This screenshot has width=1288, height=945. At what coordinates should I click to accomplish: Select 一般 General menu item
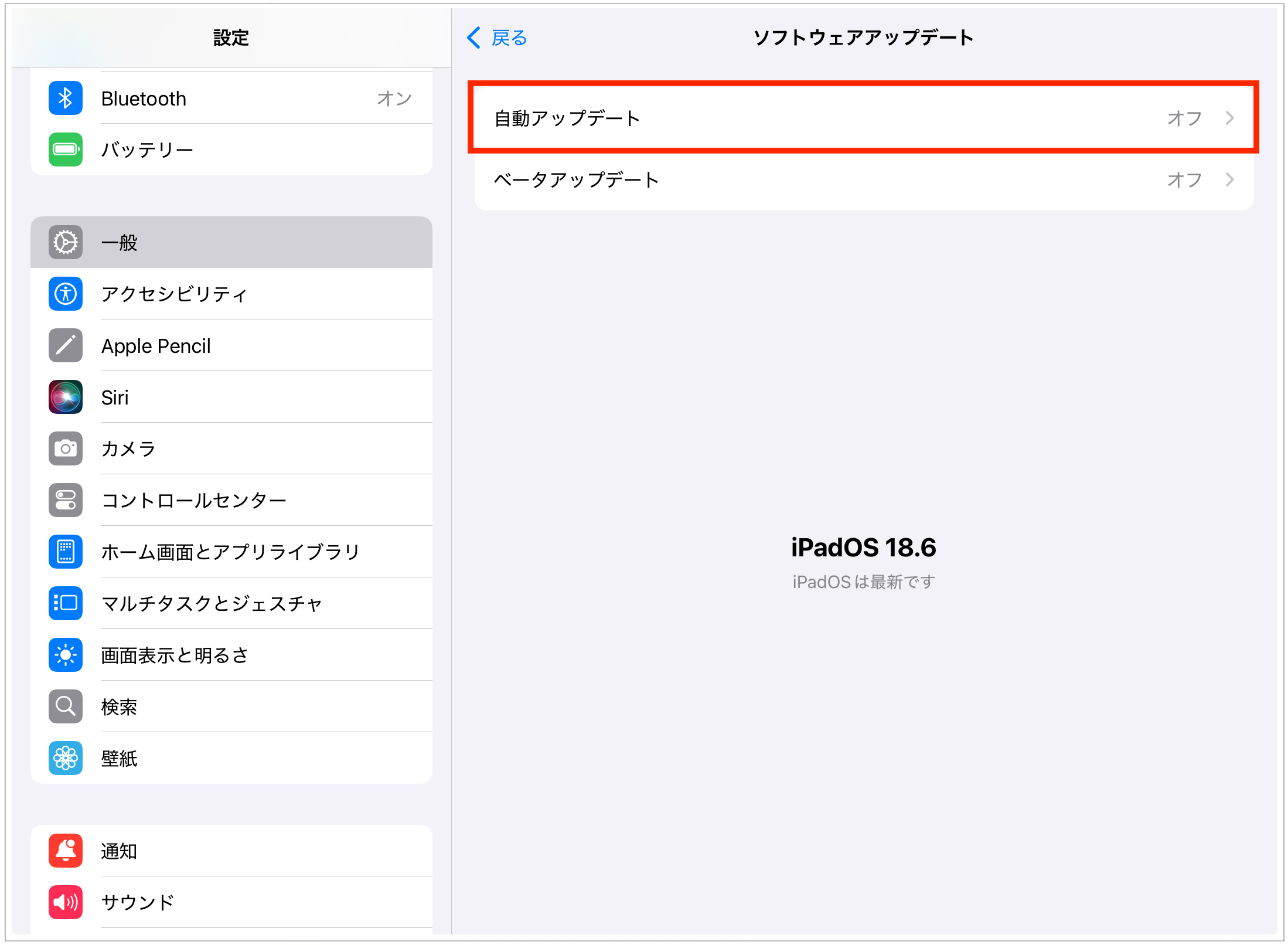[x=231, y=242]
